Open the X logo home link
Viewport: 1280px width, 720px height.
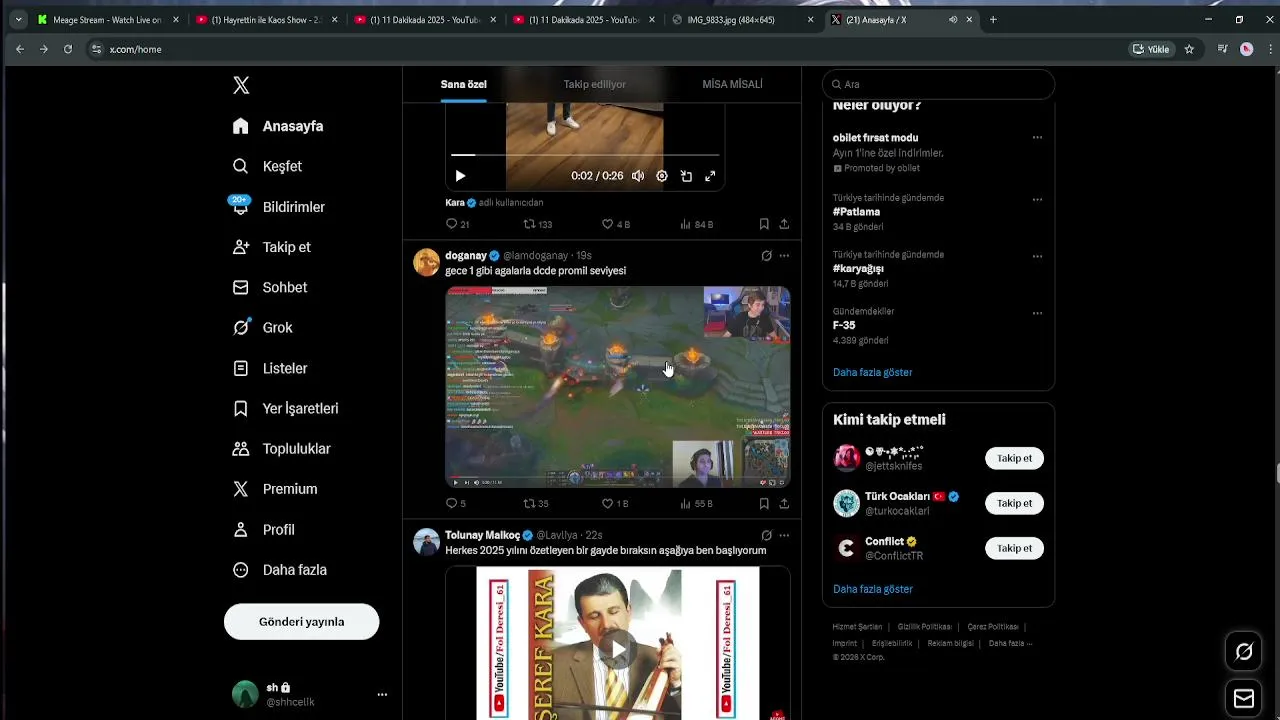click(x=241, y=85)
